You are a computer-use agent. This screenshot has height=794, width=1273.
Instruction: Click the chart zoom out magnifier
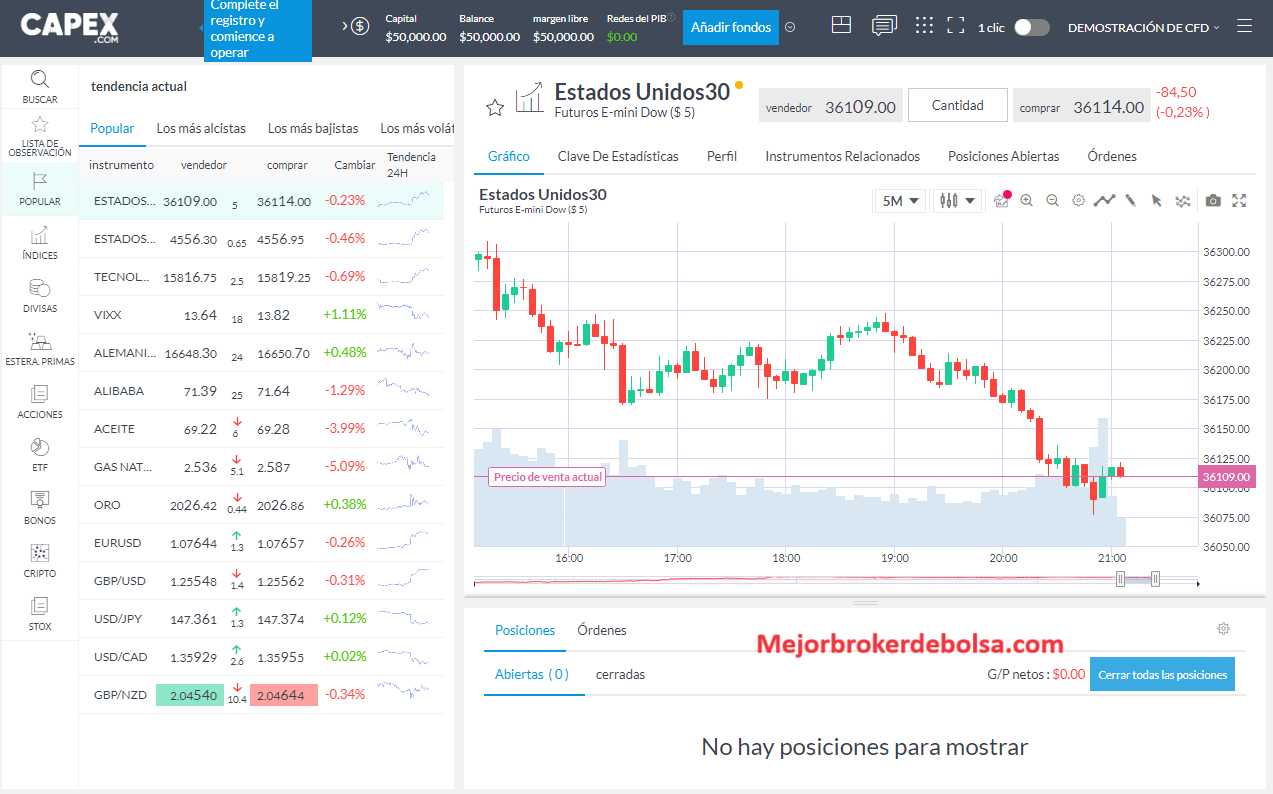coord(1052,201)
